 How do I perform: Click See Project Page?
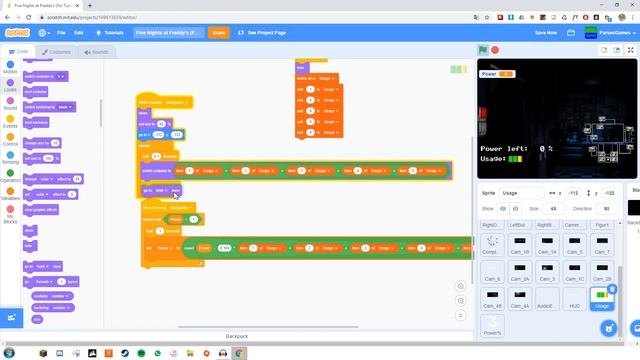pos(262,33)
